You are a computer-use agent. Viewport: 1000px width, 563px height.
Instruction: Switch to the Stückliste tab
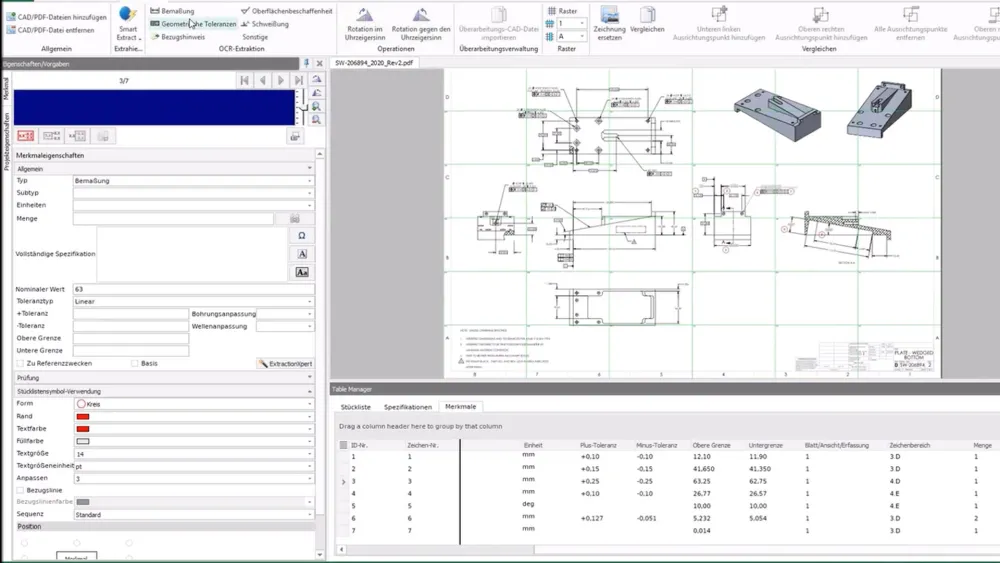(x=355, y=407)
